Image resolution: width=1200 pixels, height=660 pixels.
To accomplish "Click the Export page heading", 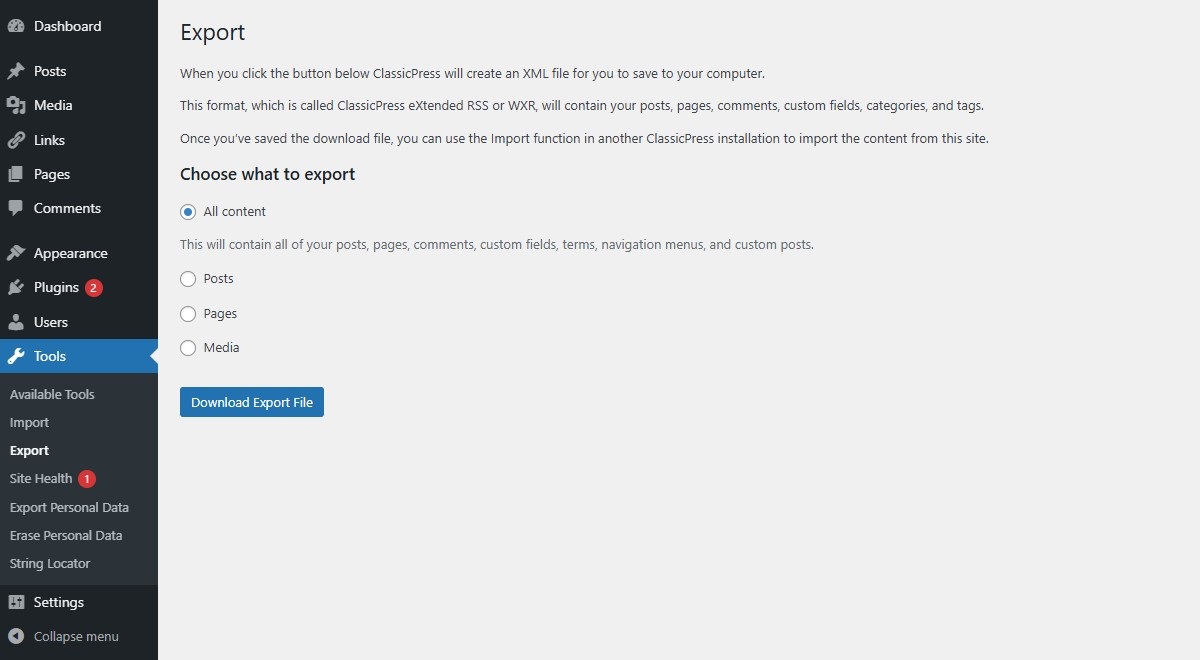I will click(x=213, y=32).
